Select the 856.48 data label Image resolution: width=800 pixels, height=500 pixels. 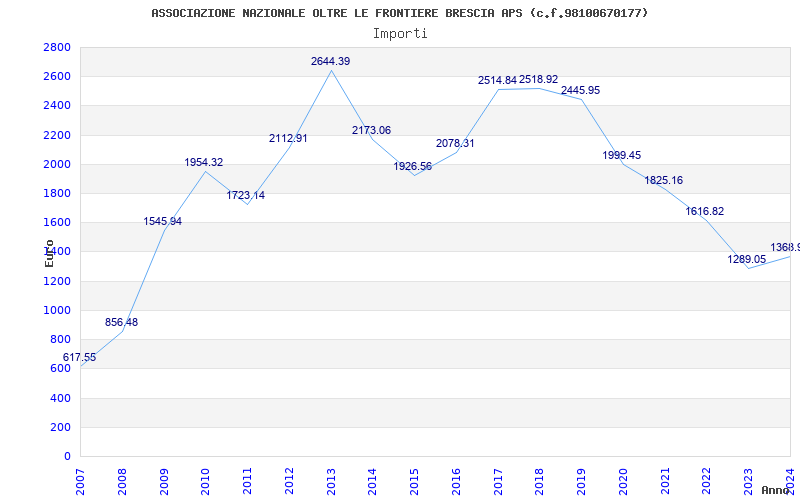(x=121, y=322)
